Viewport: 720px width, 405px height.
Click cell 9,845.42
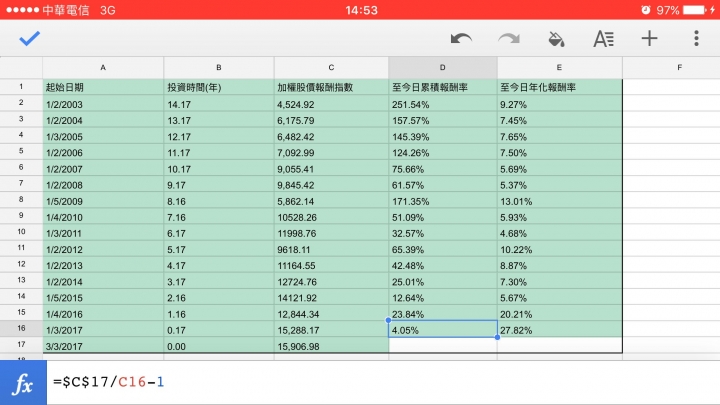(x=332, y=185)
